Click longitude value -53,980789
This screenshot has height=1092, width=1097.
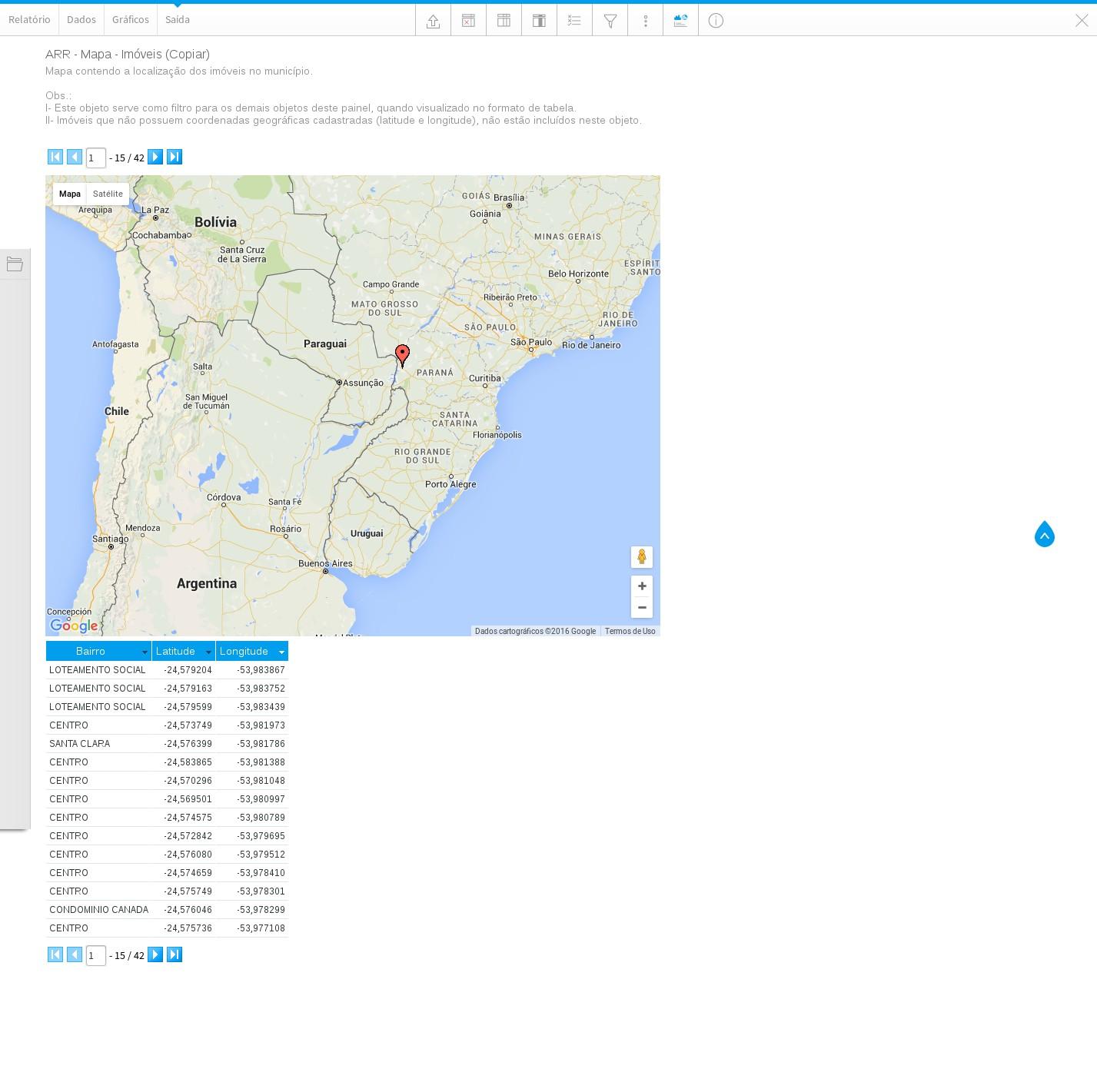tap(261, 818)
